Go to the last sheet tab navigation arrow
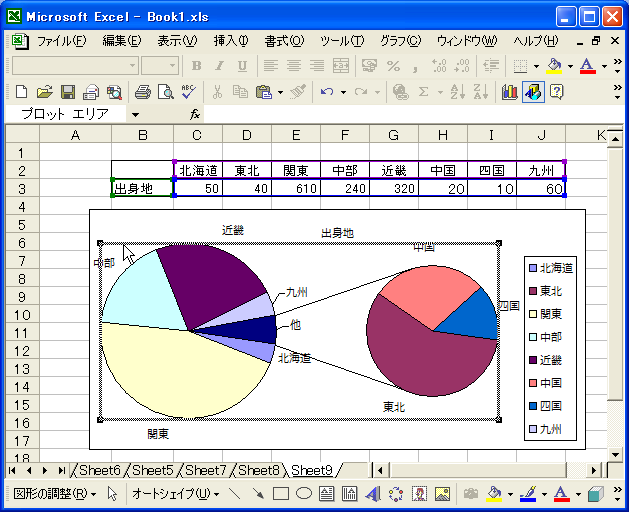 click(x=61, y=470)
